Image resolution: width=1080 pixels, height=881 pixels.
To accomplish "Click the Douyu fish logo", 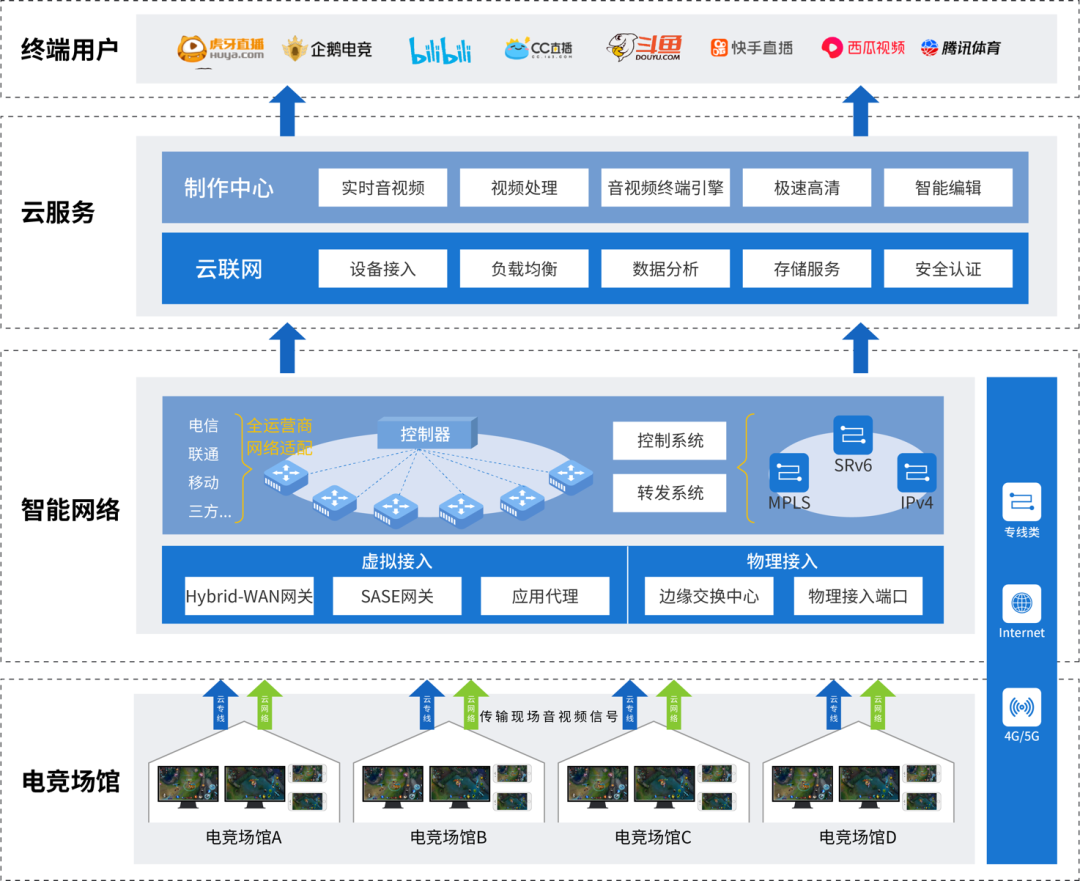I will [x=644, y=47].
